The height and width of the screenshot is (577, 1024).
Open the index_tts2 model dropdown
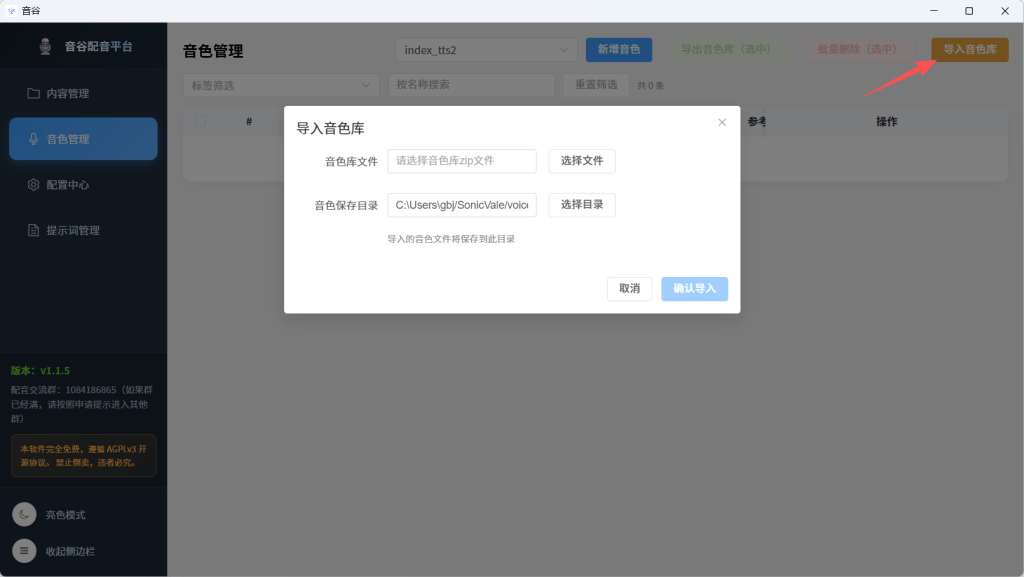(x=486, y=50)
